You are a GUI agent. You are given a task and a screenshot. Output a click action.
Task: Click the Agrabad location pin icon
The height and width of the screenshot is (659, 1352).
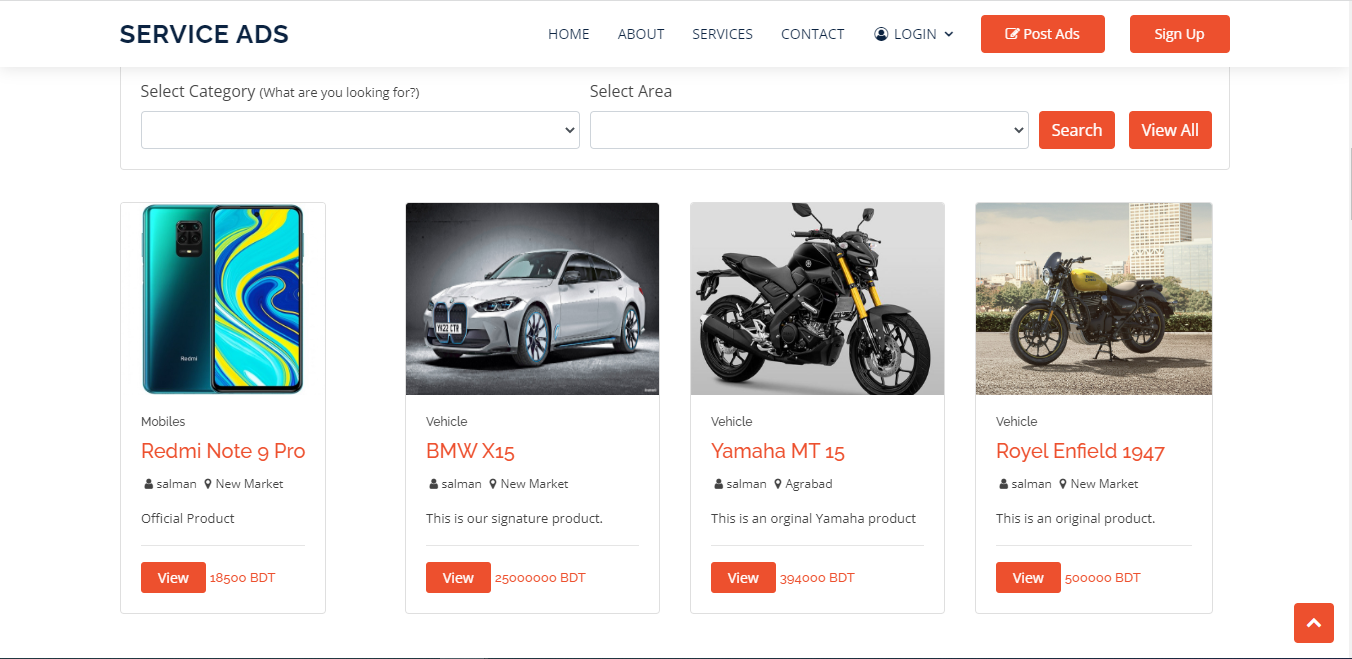tap(778, 484)
